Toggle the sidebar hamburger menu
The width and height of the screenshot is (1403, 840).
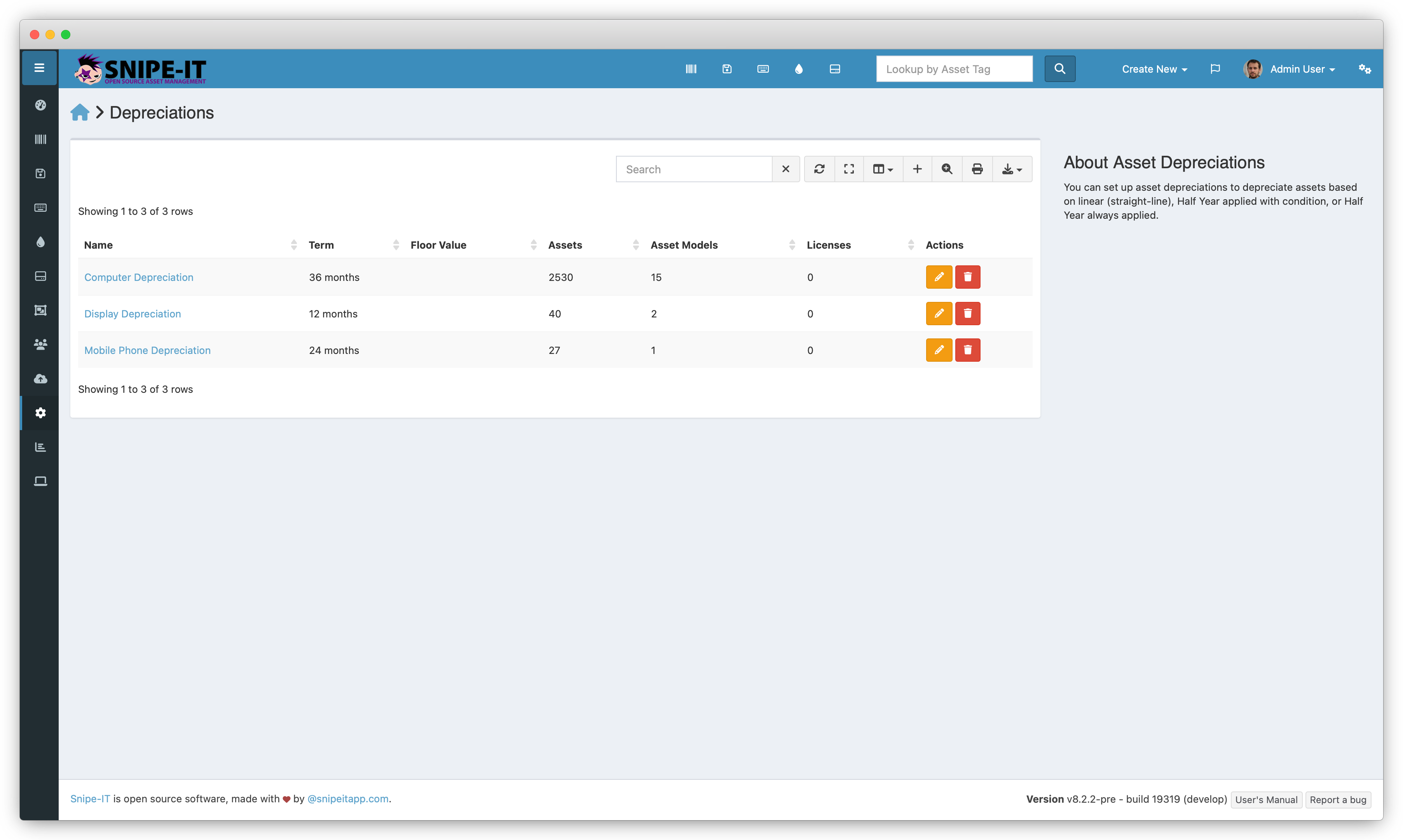[39, 68]
